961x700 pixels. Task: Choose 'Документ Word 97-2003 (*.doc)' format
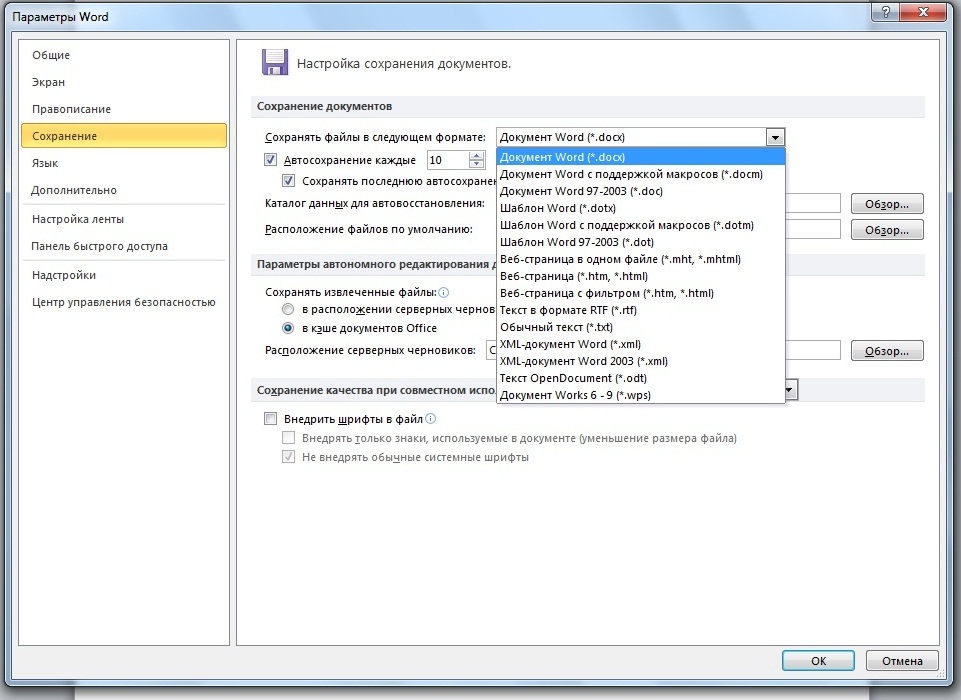pyautogui.click(x=640, y=191)
